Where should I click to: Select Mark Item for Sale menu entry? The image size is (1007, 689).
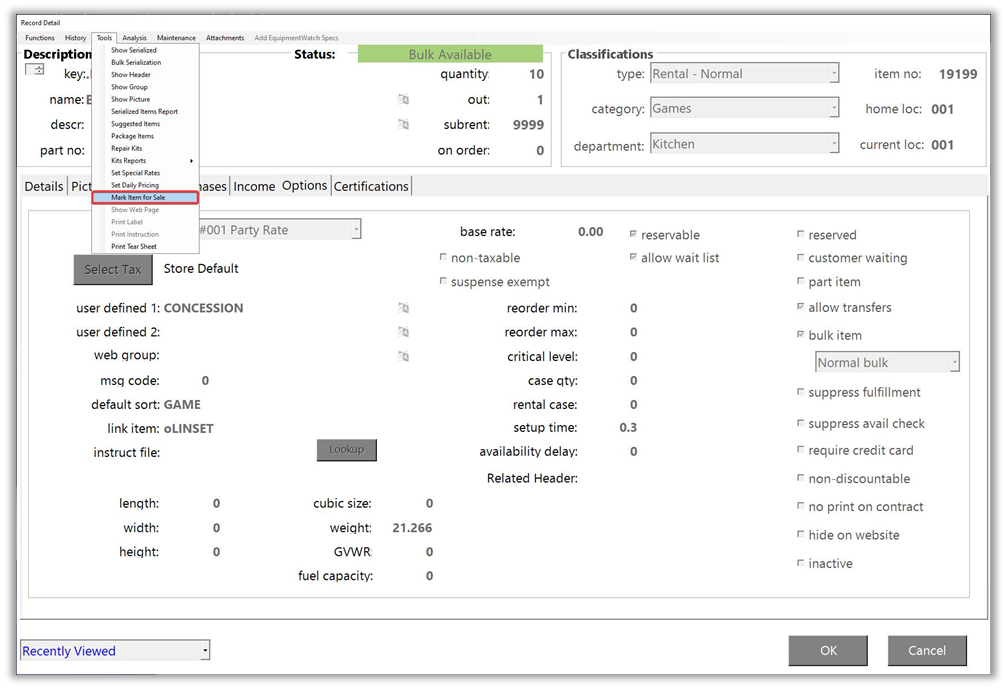[x=139, y=198]
